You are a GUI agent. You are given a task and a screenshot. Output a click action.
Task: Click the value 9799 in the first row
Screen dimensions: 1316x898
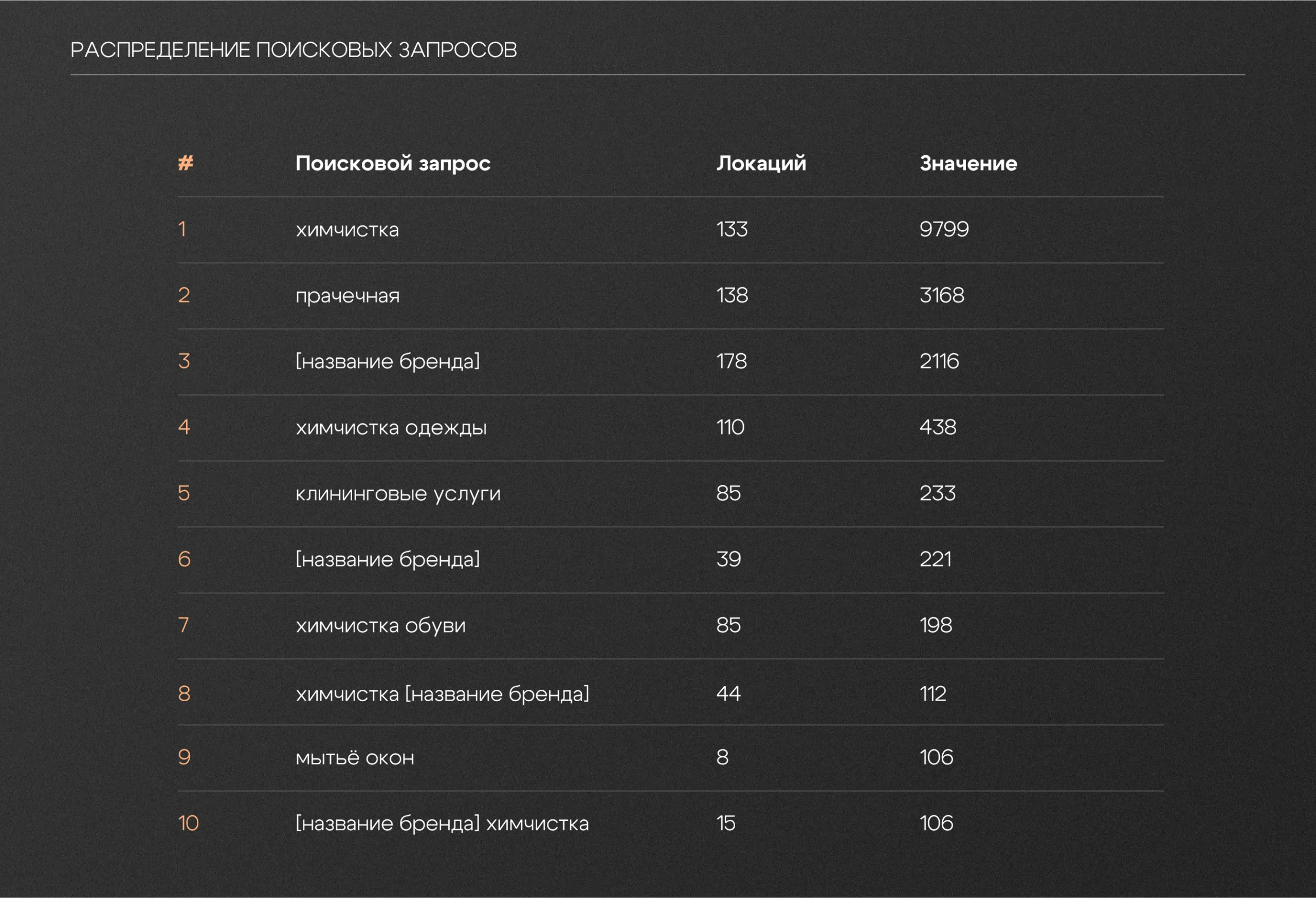point(944,229)
